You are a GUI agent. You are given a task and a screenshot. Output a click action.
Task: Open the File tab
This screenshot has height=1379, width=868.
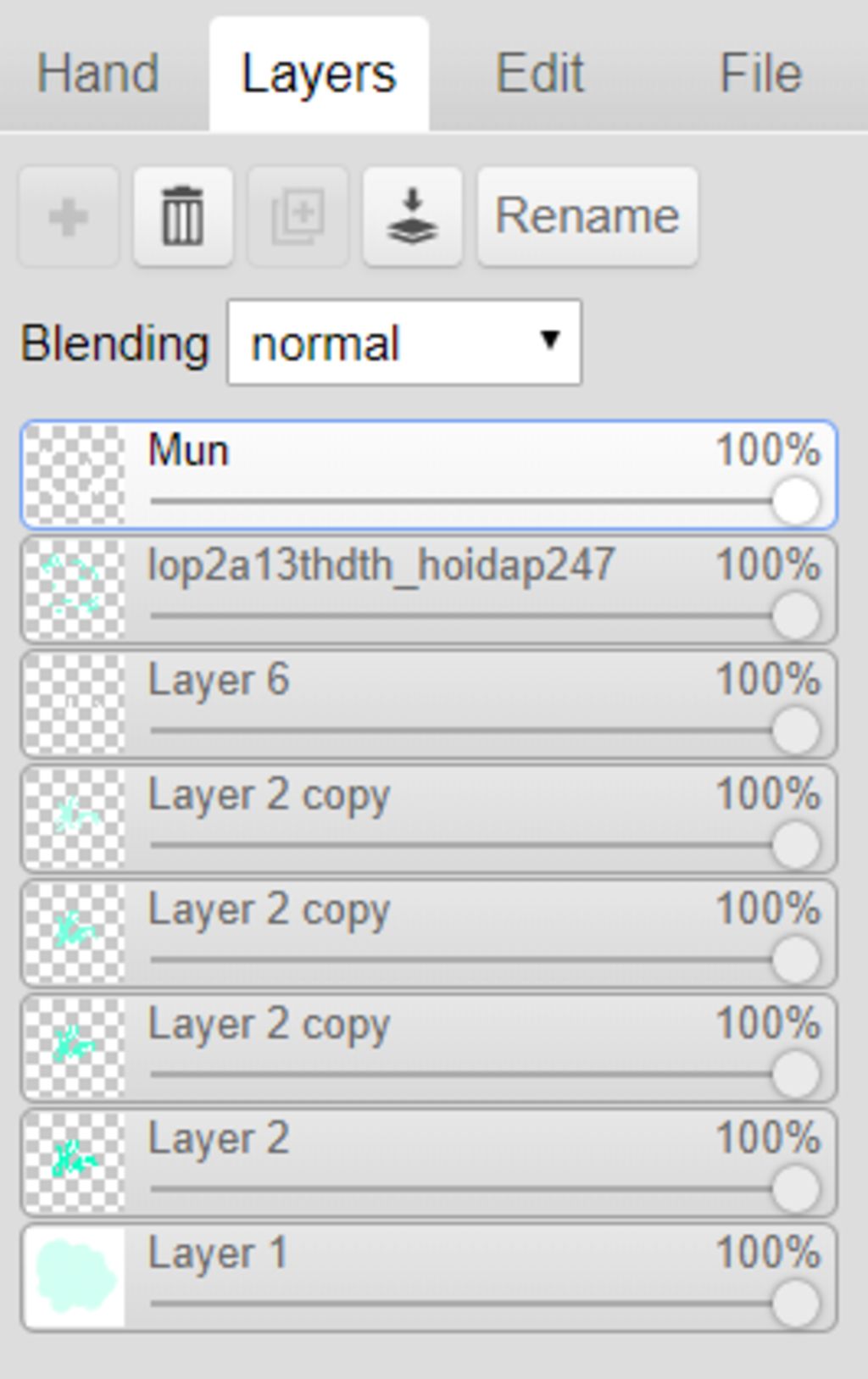(x=760, y=74)
